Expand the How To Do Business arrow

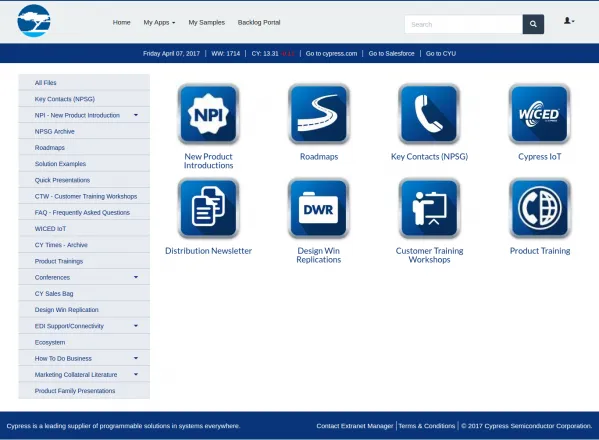coord(136,358)
